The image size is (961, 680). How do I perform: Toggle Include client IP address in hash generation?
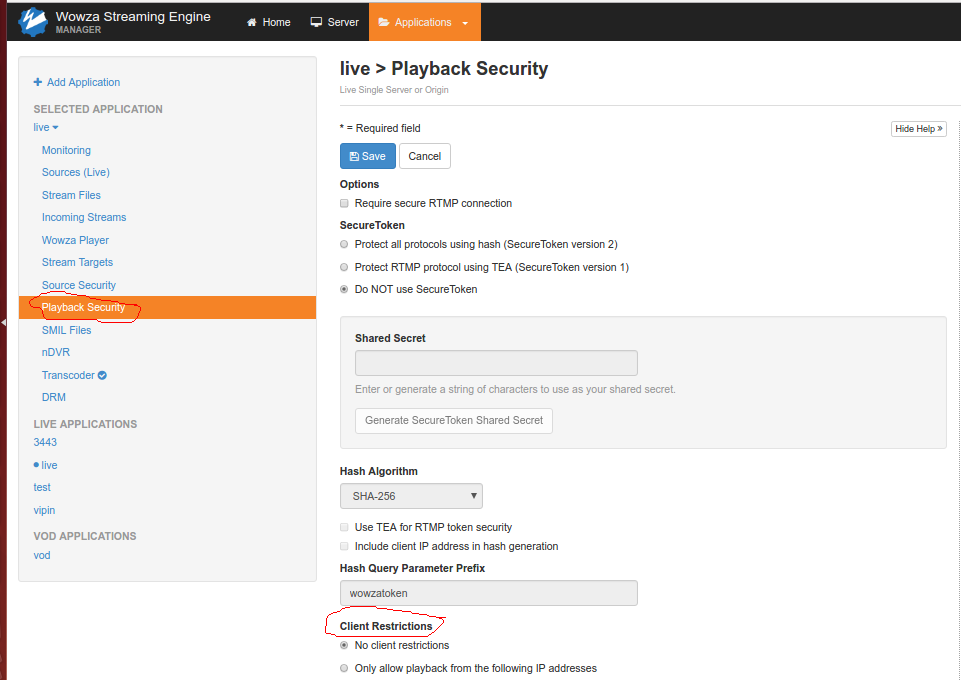pos(344,546)
